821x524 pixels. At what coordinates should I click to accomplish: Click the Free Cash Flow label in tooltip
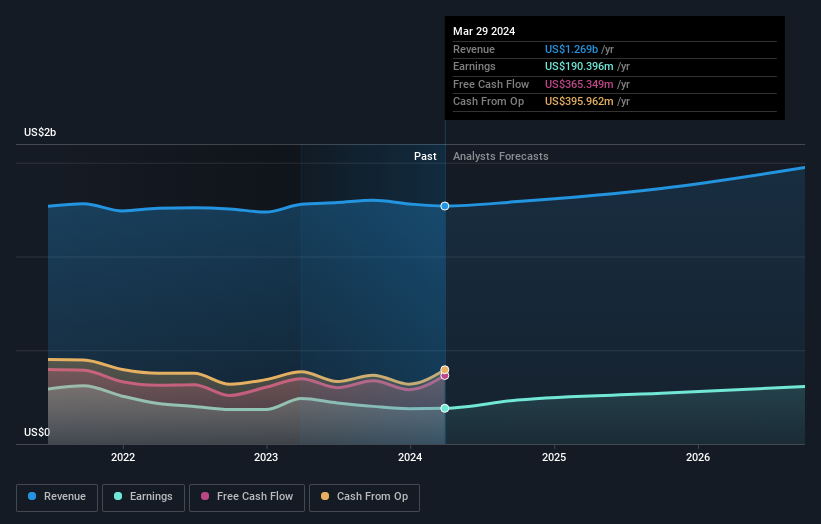pos(491,84)
